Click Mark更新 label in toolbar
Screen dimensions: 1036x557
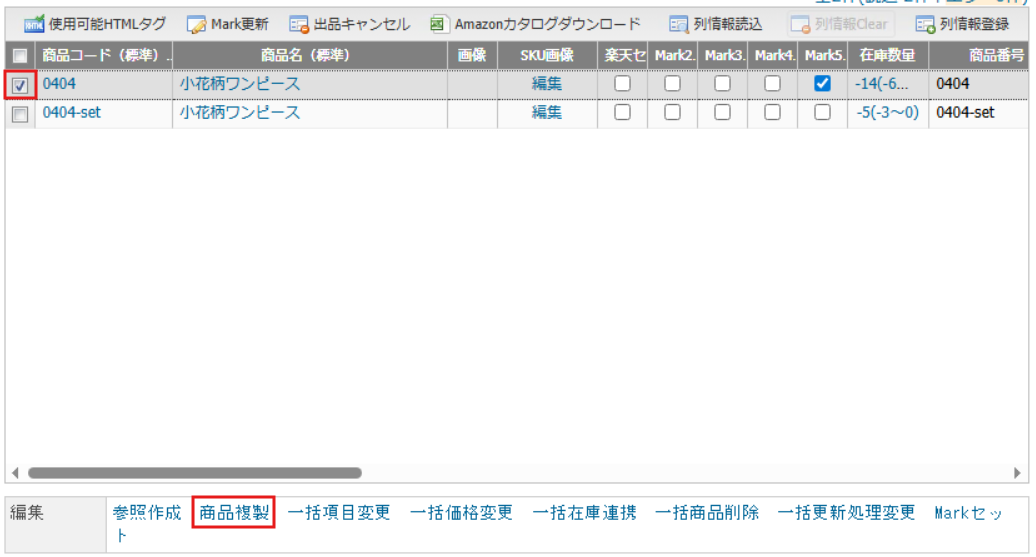click(240, 24)
